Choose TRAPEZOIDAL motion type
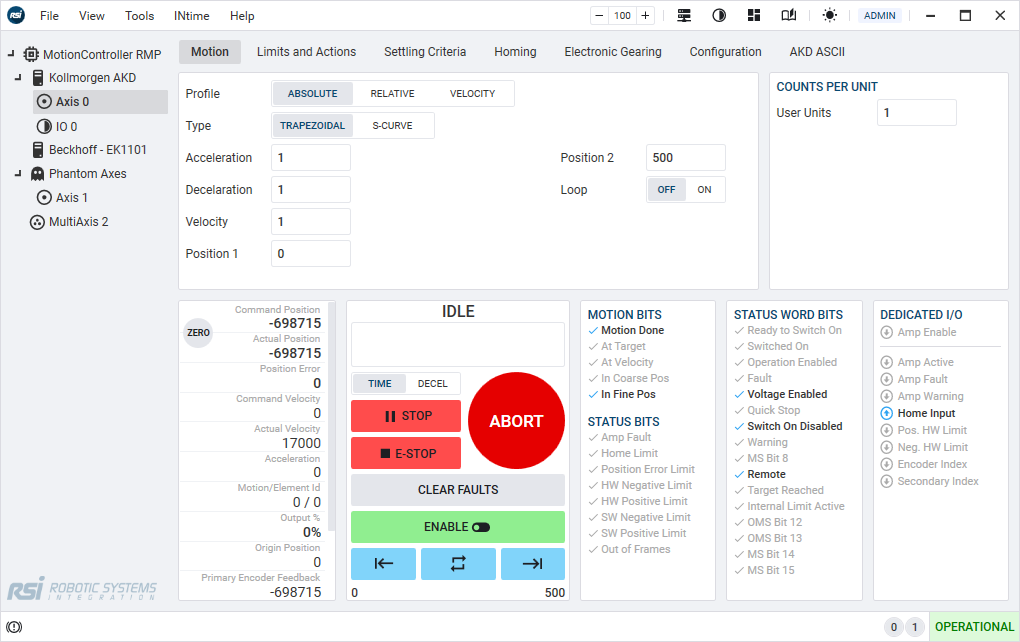The width and height of the screenshot is (1020, 642). (x=312, y=126)
